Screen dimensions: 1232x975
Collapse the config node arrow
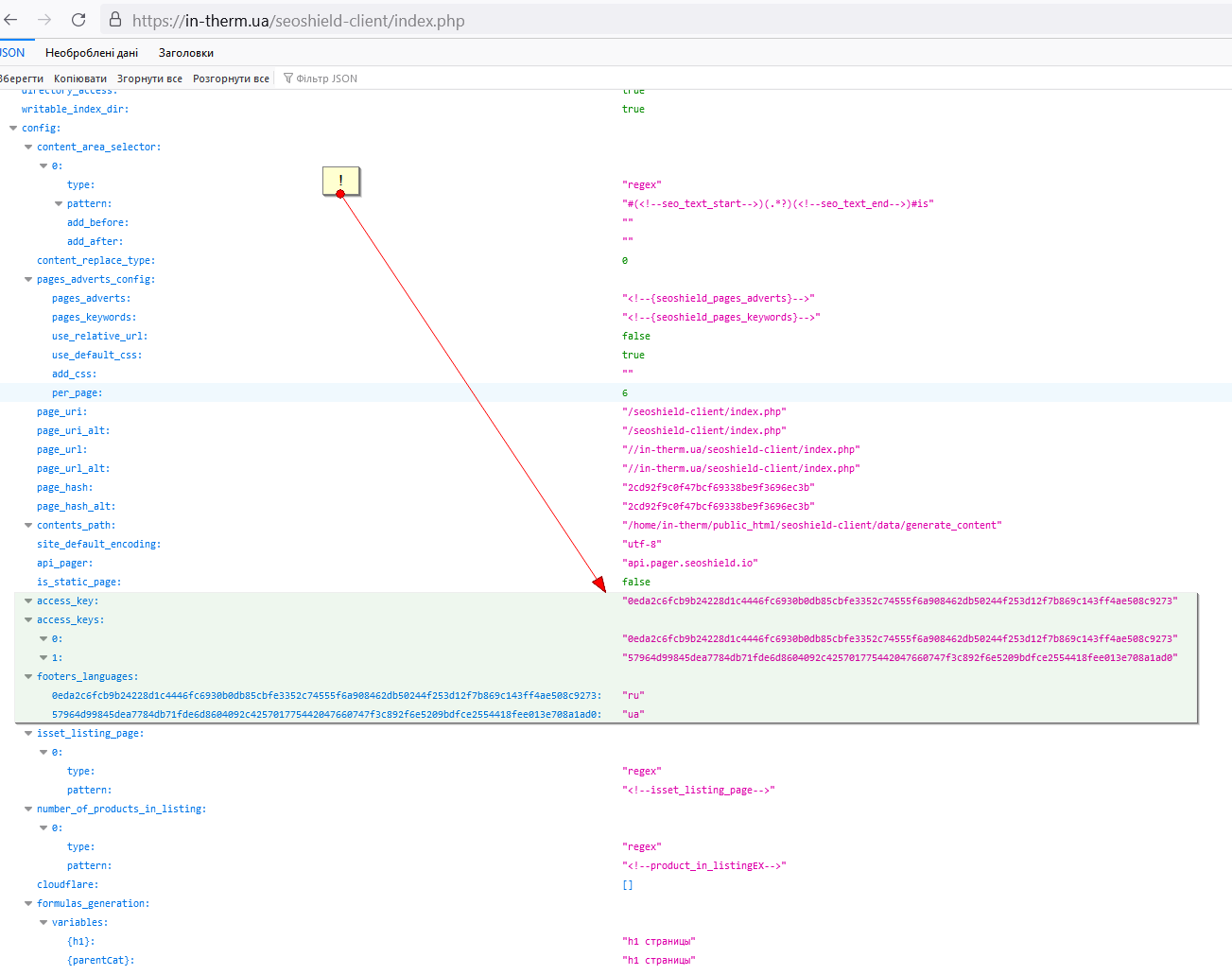(13, 129)
